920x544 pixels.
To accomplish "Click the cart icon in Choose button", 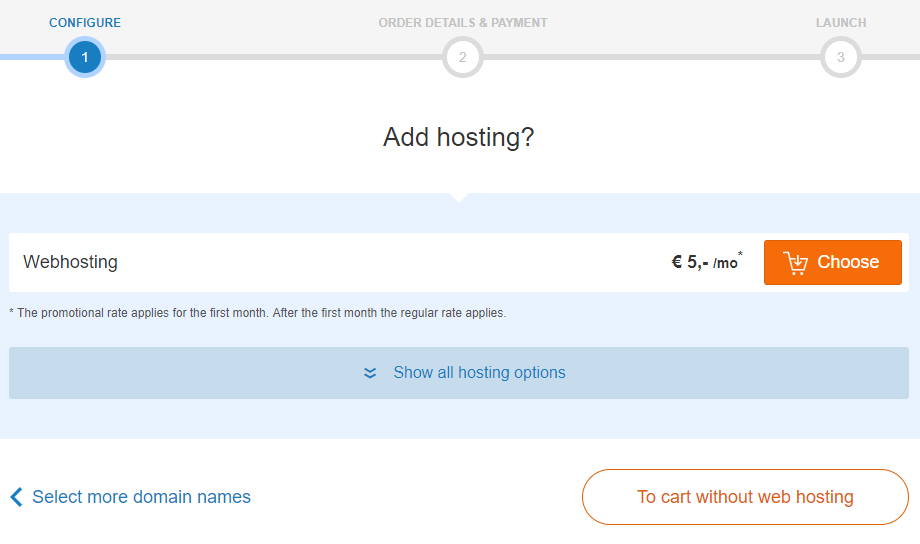I will [x=796, y=263].
